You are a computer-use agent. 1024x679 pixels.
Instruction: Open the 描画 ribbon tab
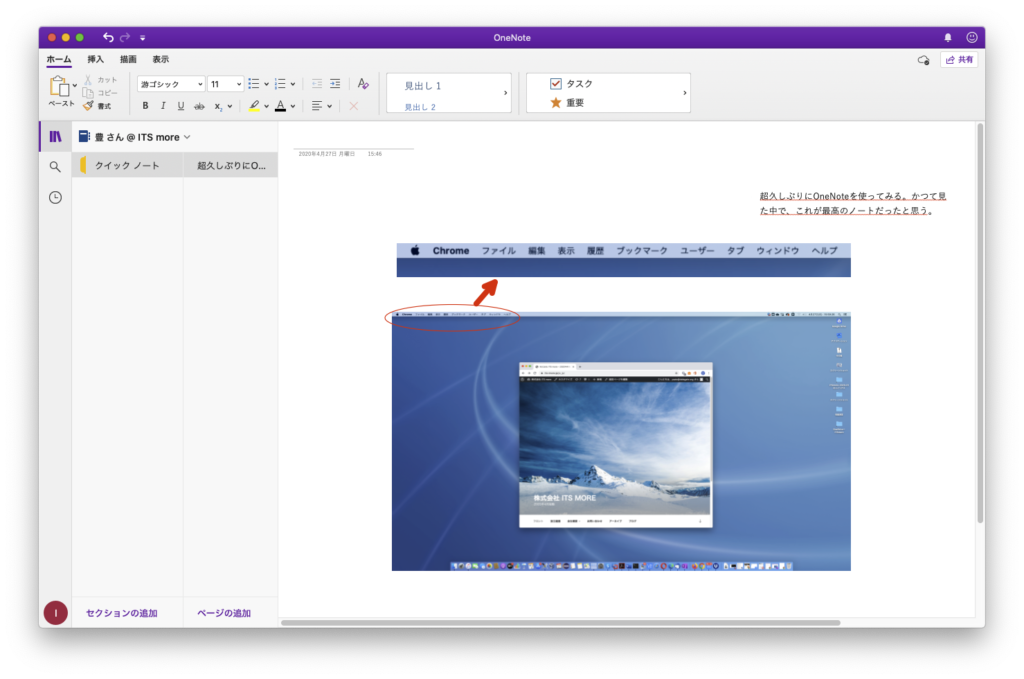tap(128, 59)
